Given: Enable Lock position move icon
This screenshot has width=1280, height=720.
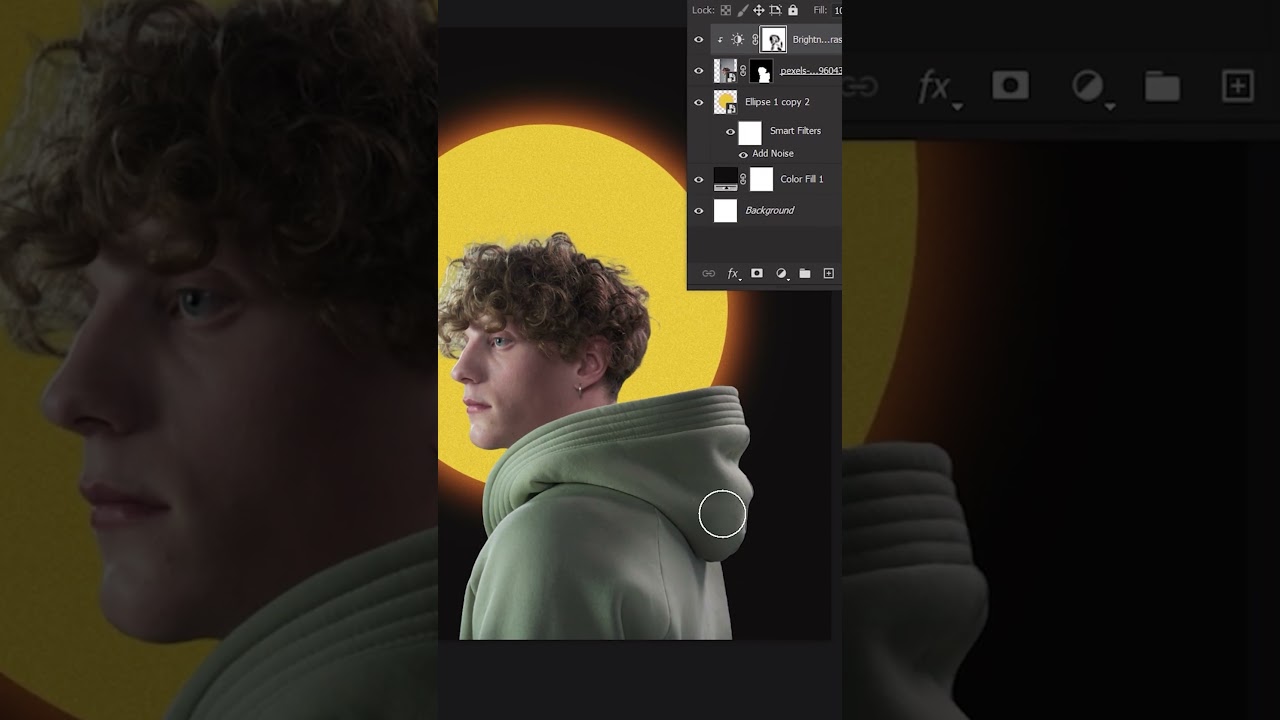Looking at the screenshot, I should (x=759, y=10).
